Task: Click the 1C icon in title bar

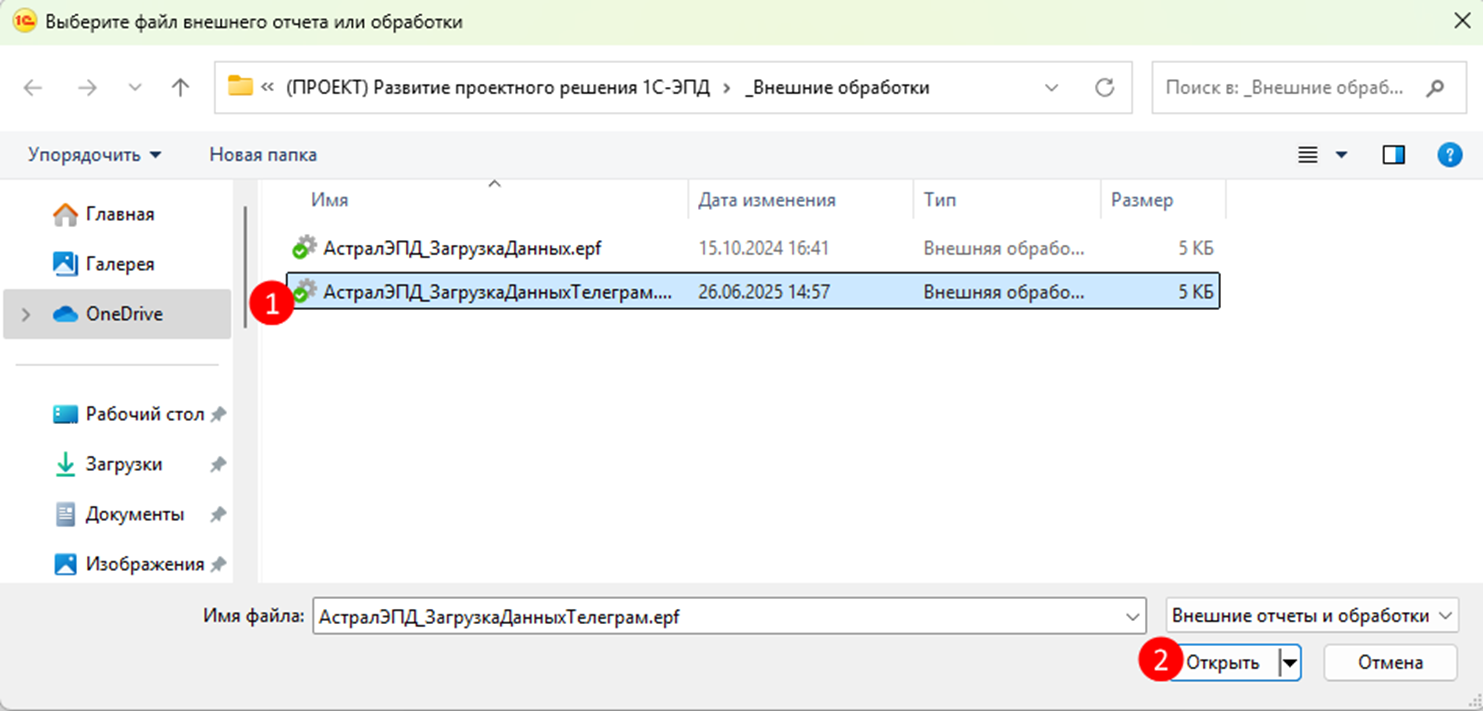Action: tap(25, 21)
